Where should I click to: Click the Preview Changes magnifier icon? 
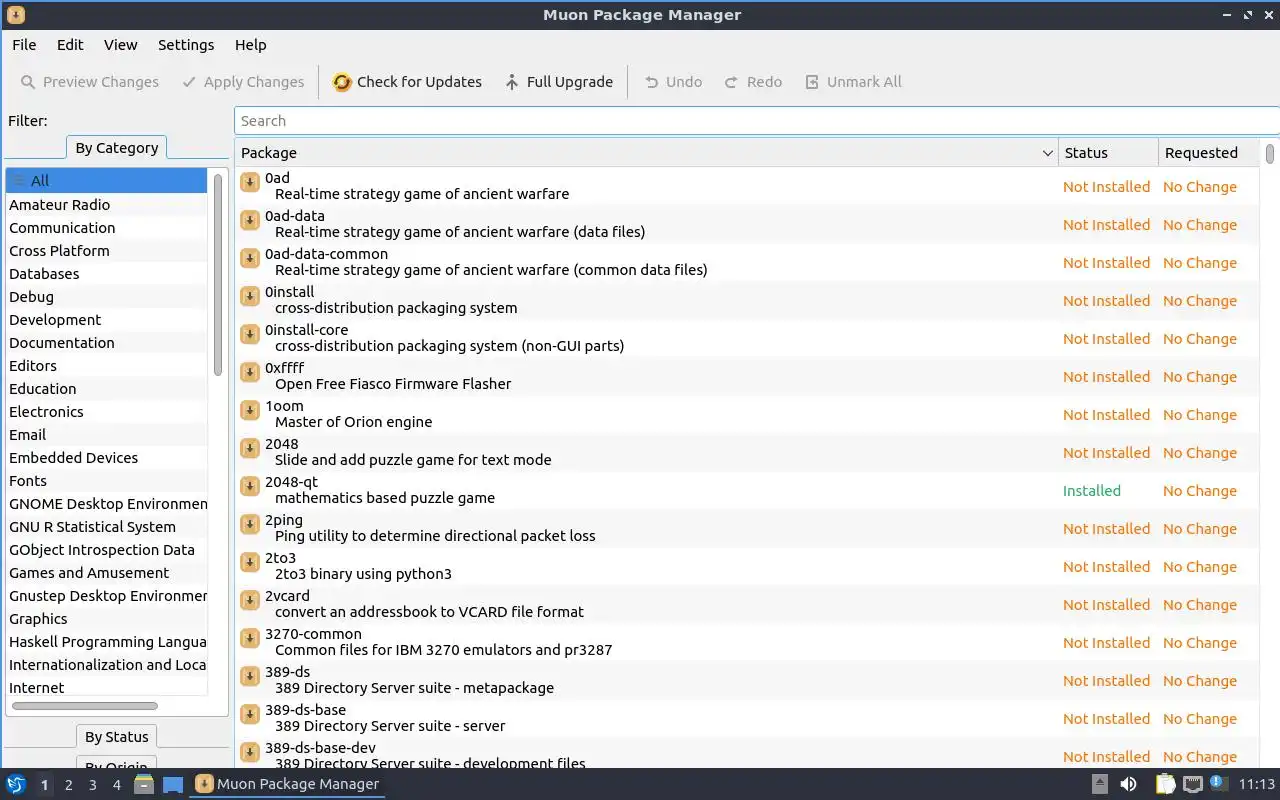coord(28,82)
